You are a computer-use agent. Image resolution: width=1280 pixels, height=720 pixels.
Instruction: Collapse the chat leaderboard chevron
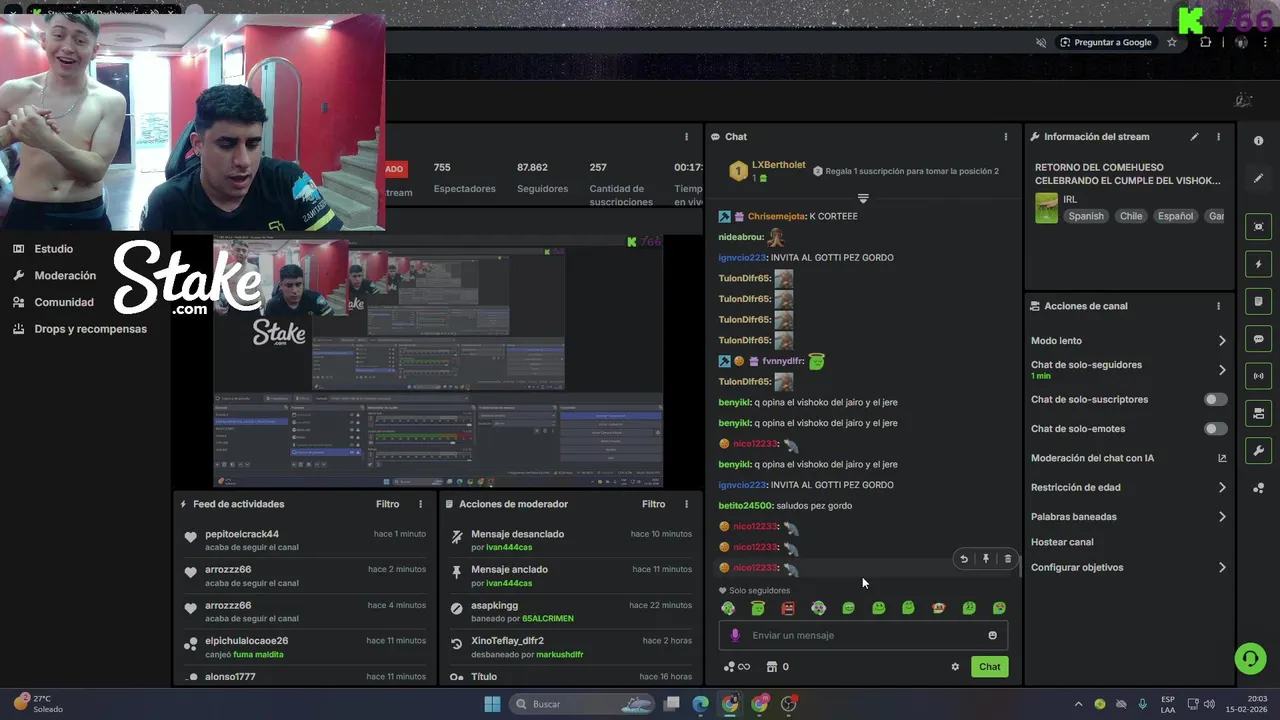[x=863, y=199]
